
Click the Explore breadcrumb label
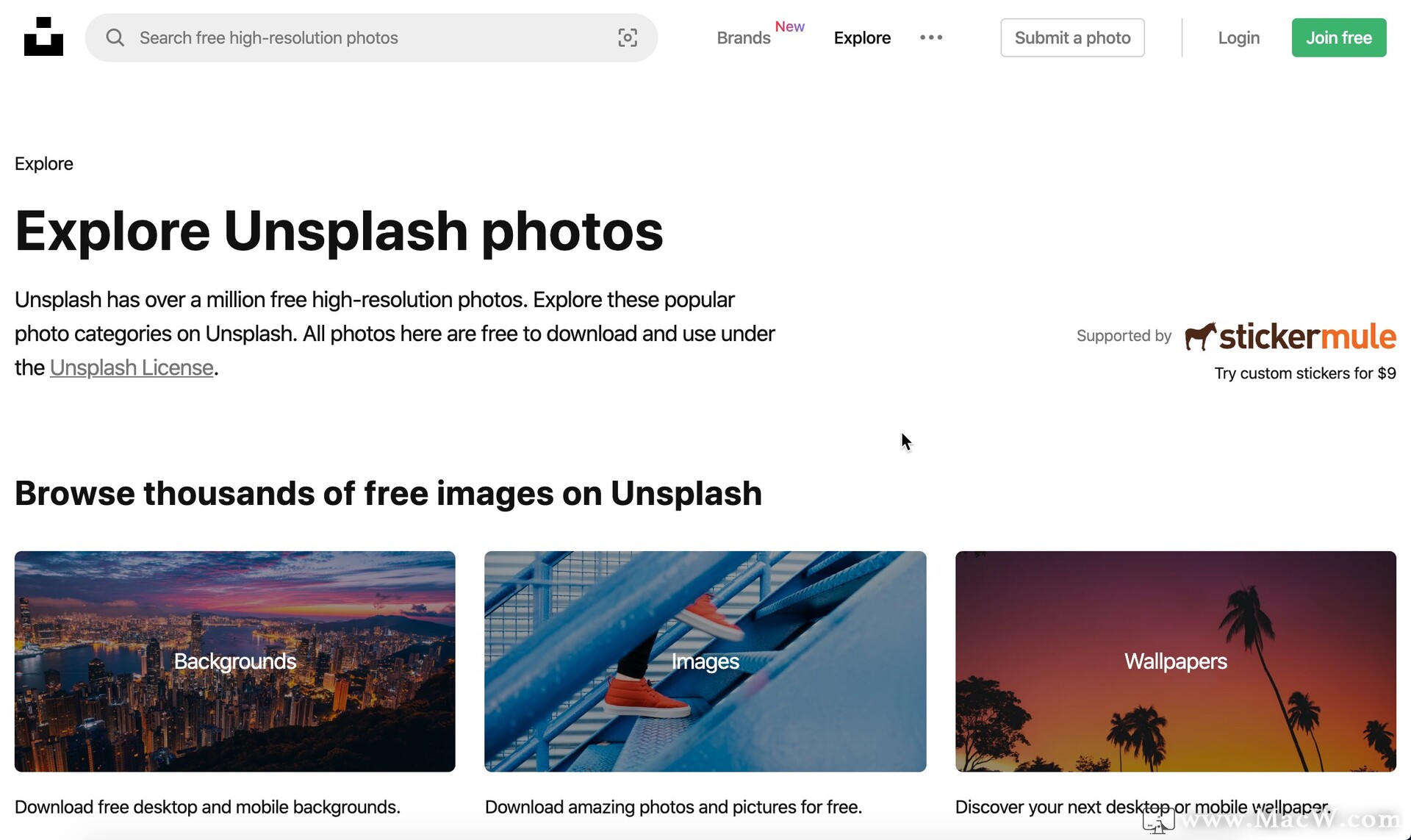[x=43, y=163]
